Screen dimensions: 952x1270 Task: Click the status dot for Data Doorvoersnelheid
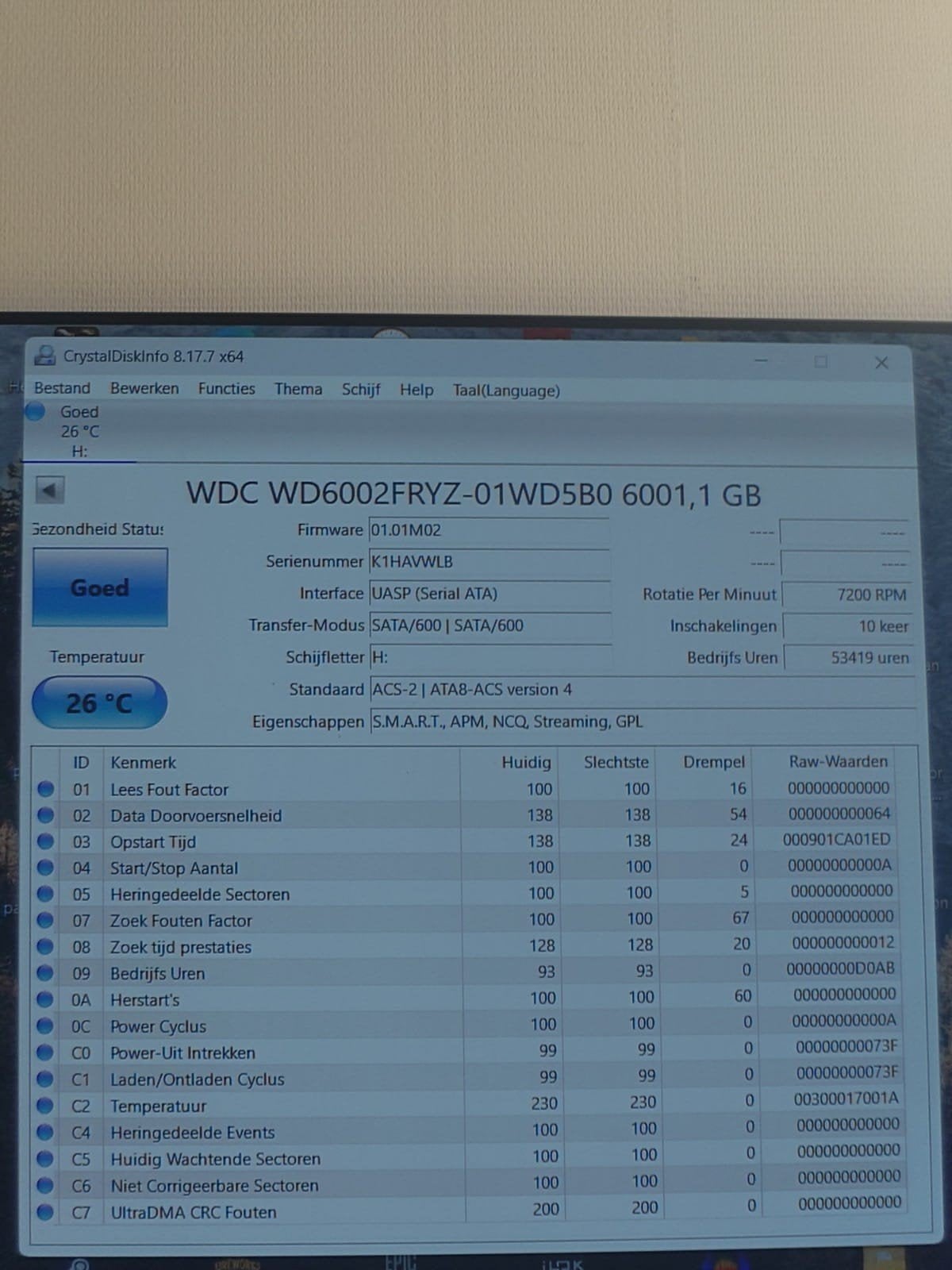click(x=46, y=815)
